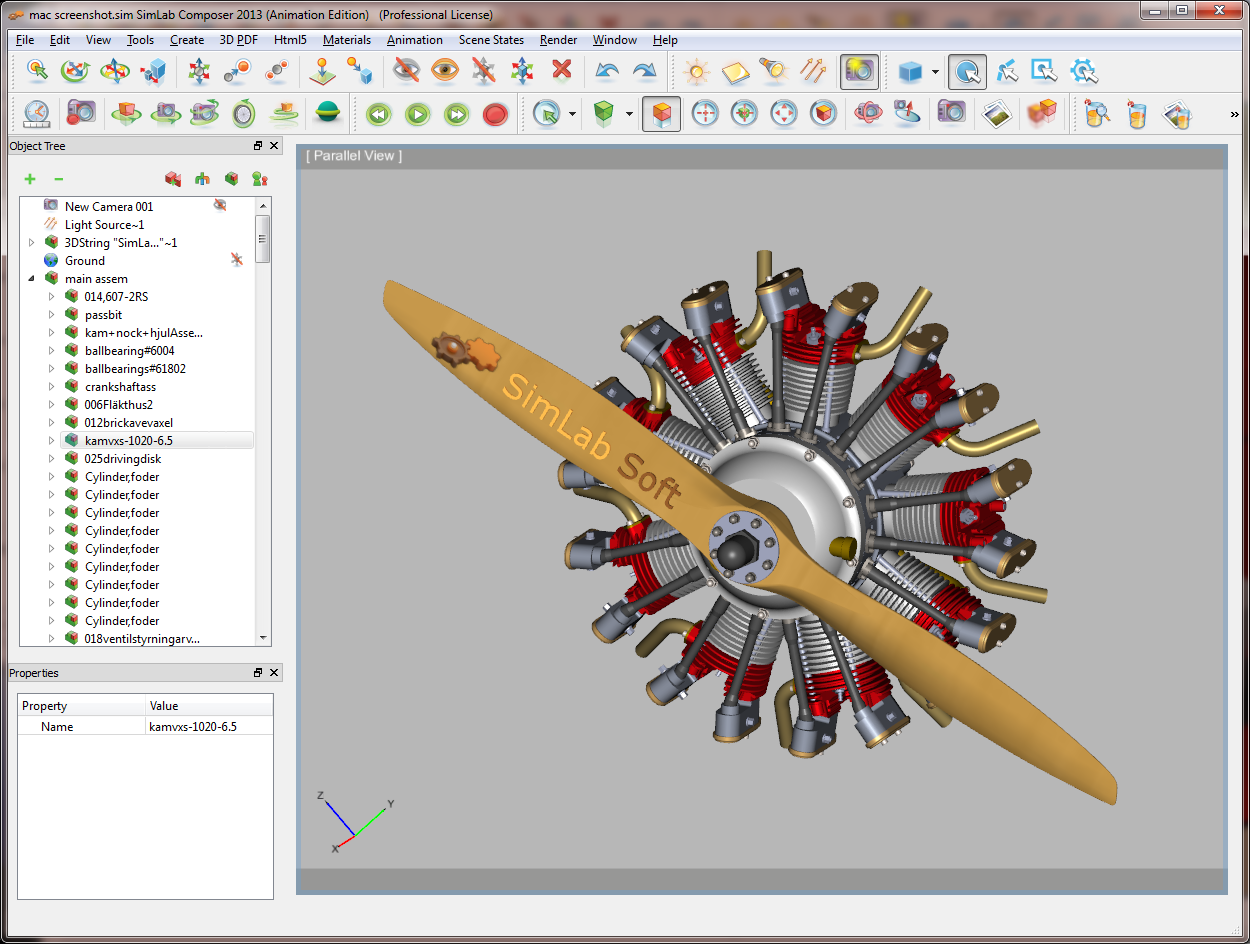Toggle the crossed-out icon on the Ground row

tap(237, 260)
